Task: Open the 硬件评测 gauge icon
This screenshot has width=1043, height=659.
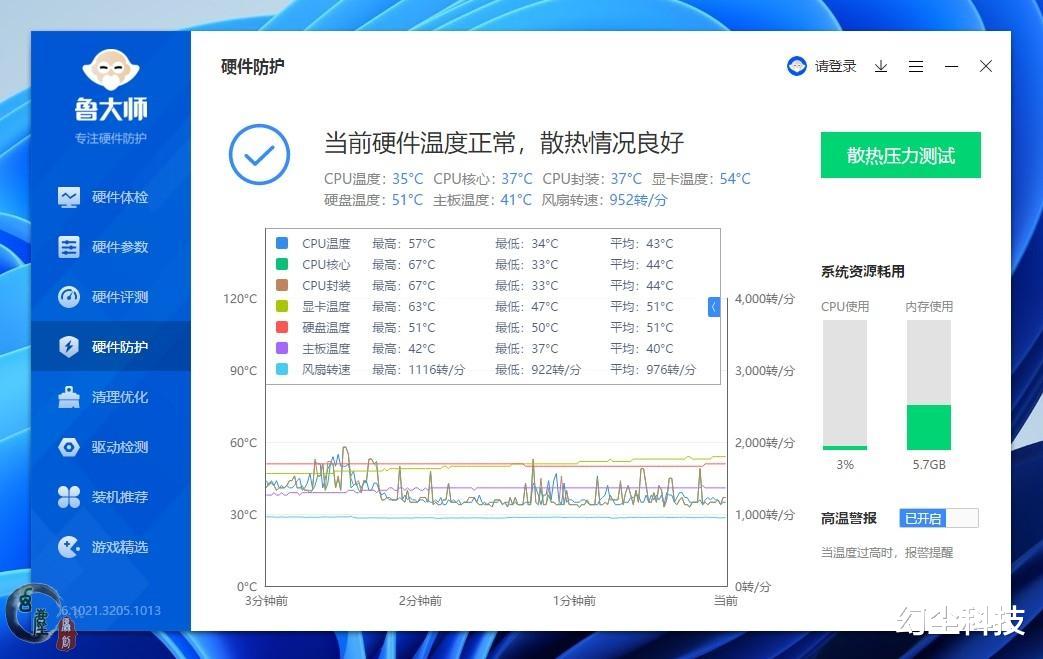Action: 69,297
